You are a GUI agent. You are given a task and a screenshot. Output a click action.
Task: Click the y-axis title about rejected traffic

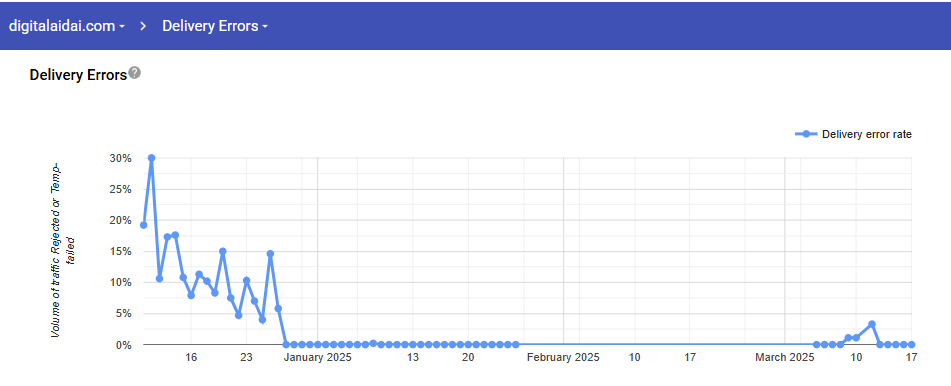(60, 251)
